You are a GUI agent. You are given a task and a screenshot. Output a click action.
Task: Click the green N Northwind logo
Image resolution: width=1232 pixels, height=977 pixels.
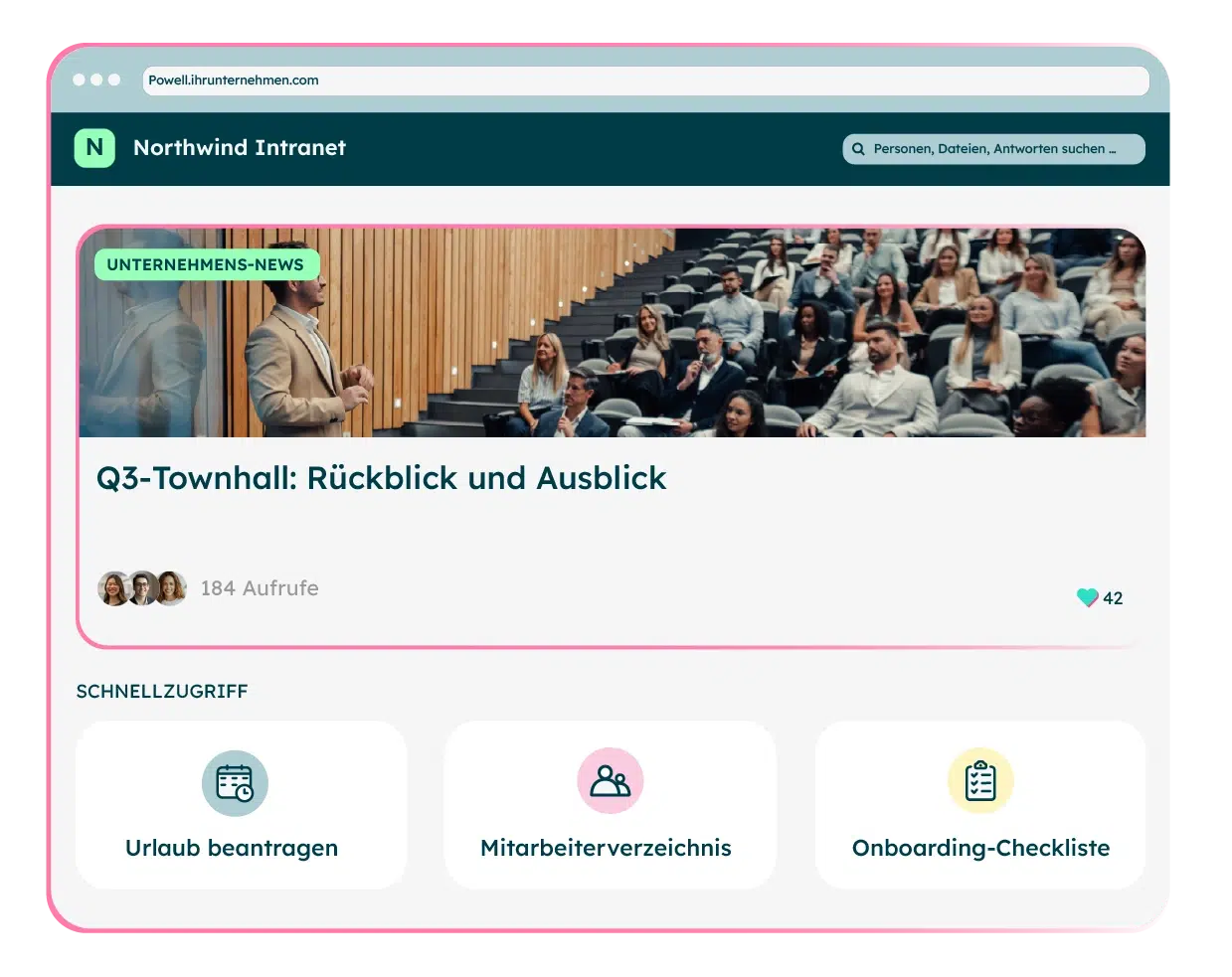(94, 148)
